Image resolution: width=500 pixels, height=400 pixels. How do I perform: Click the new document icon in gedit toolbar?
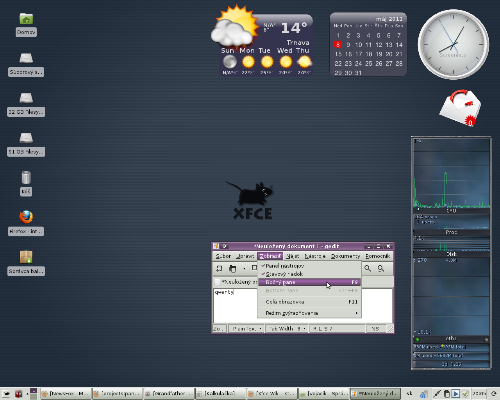(219, 268)
